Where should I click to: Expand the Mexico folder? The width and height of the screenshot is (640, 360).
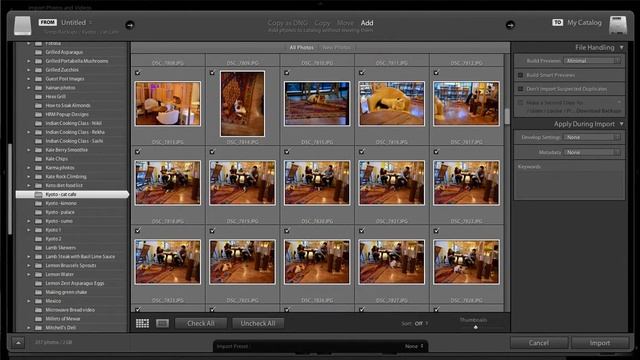pyautogui.click(x=29, y=301)
